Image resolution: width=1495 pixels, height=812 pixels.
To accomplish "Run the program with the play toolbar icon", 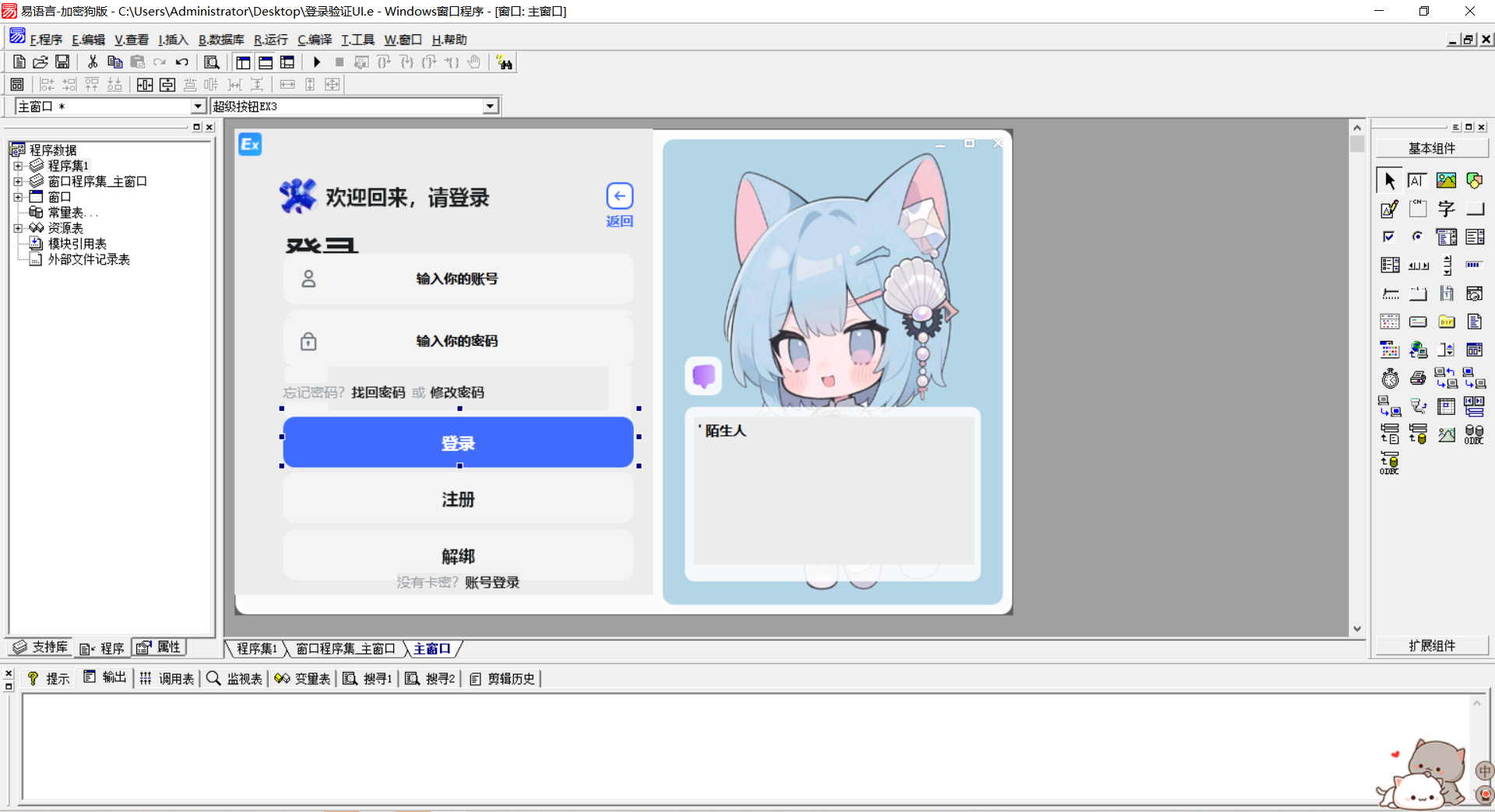I will (x=316, y=62).
